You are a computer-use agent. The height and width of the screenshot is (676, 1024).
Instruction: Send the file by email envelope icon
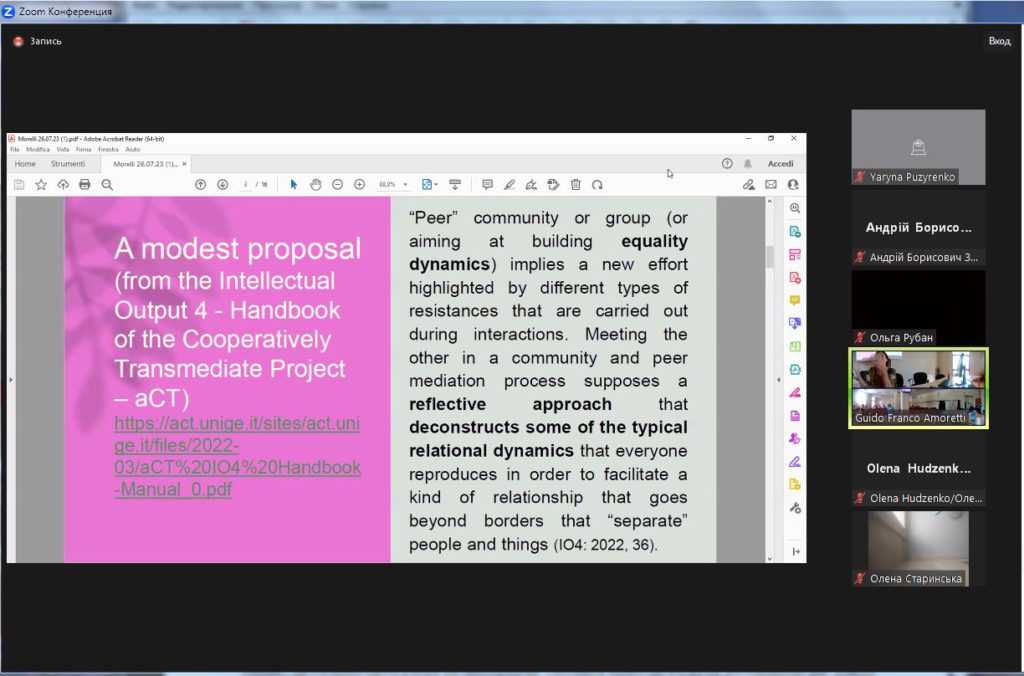tap(771, 185)
